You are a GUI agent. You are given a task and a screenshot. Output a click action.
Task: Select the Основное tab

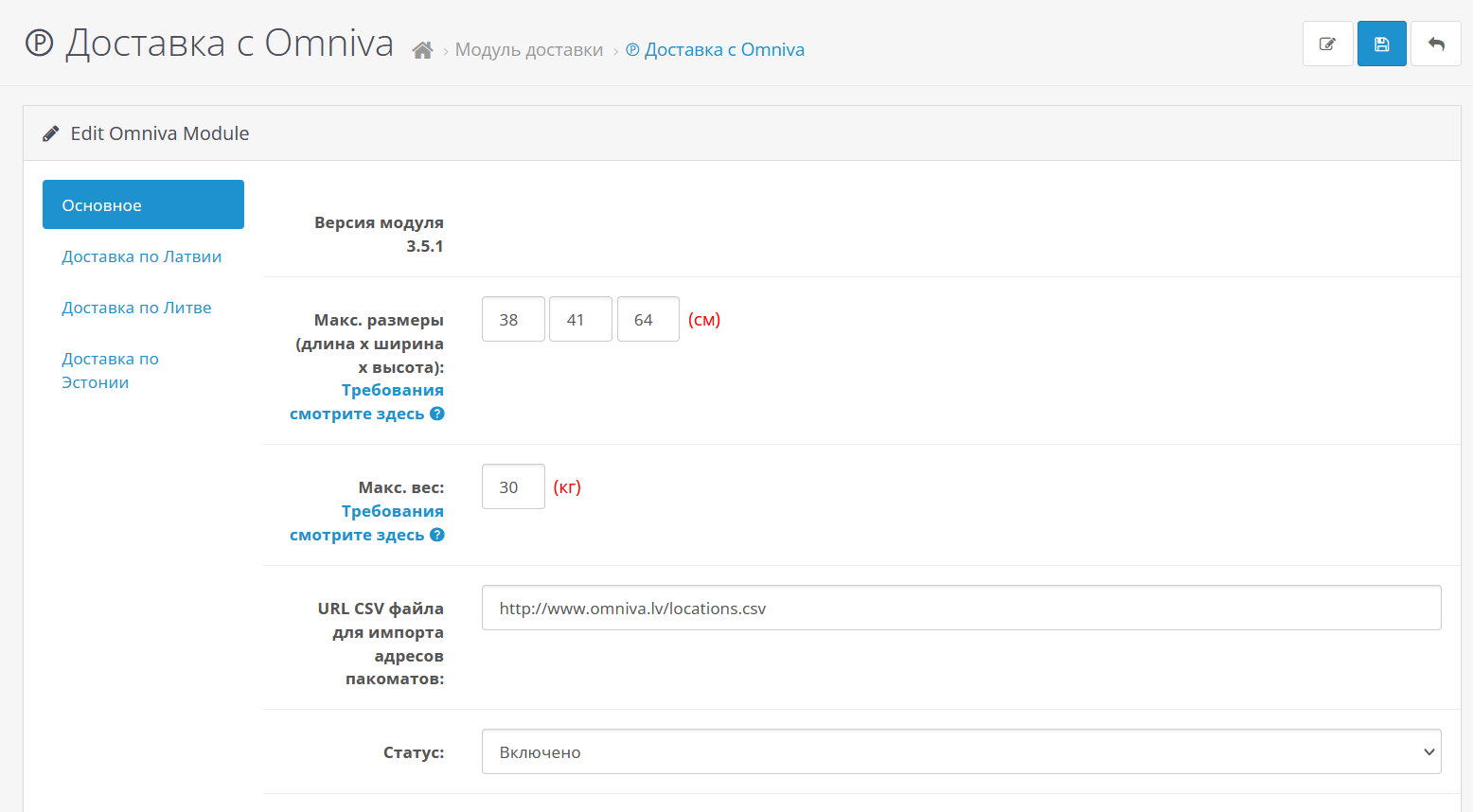tap(143, 204)
